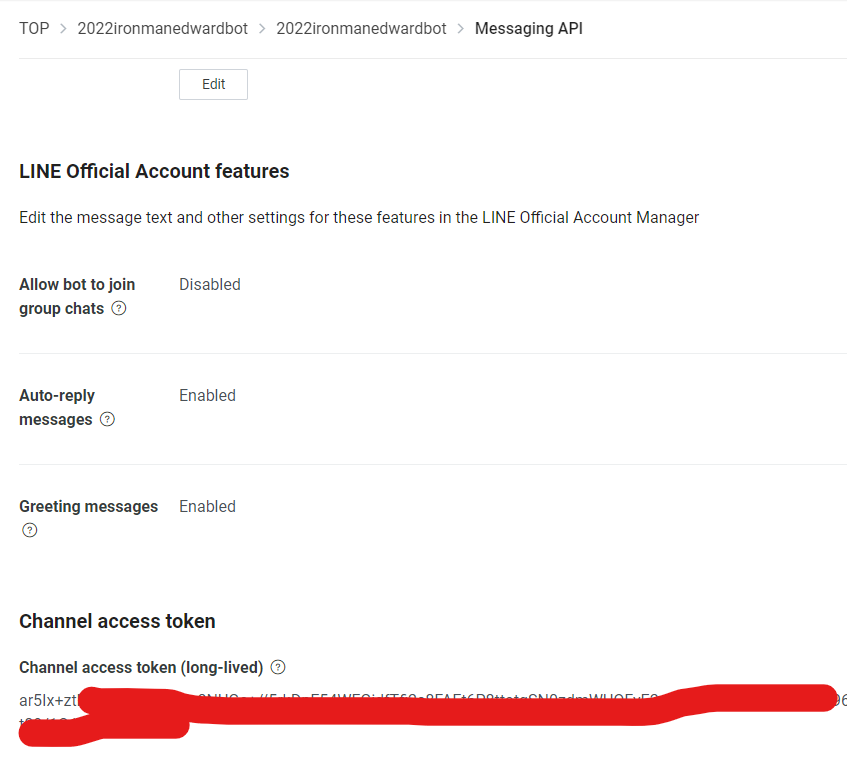Select the Messaging API breadcrumb
Screen dimensions: 847x761
pos(528,28)
